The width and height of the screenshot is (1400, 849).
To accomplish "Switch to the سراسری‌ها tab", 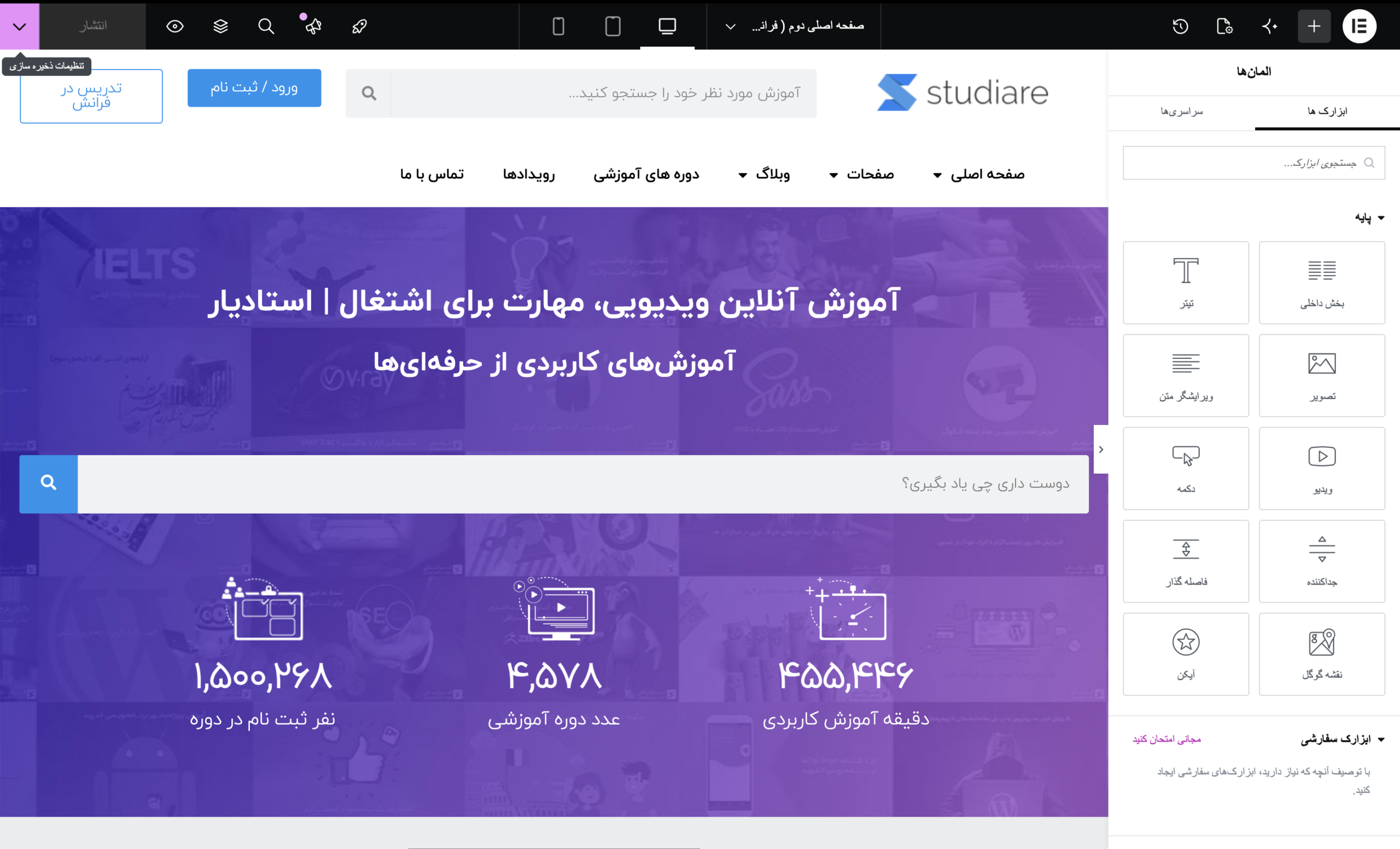I will coord(1181,112).
